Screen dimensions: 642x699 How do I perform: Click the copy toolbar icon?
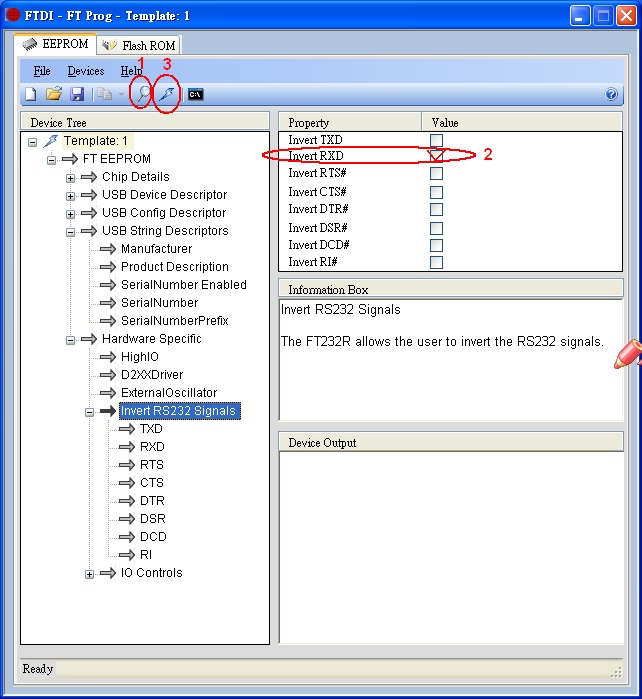105,94
